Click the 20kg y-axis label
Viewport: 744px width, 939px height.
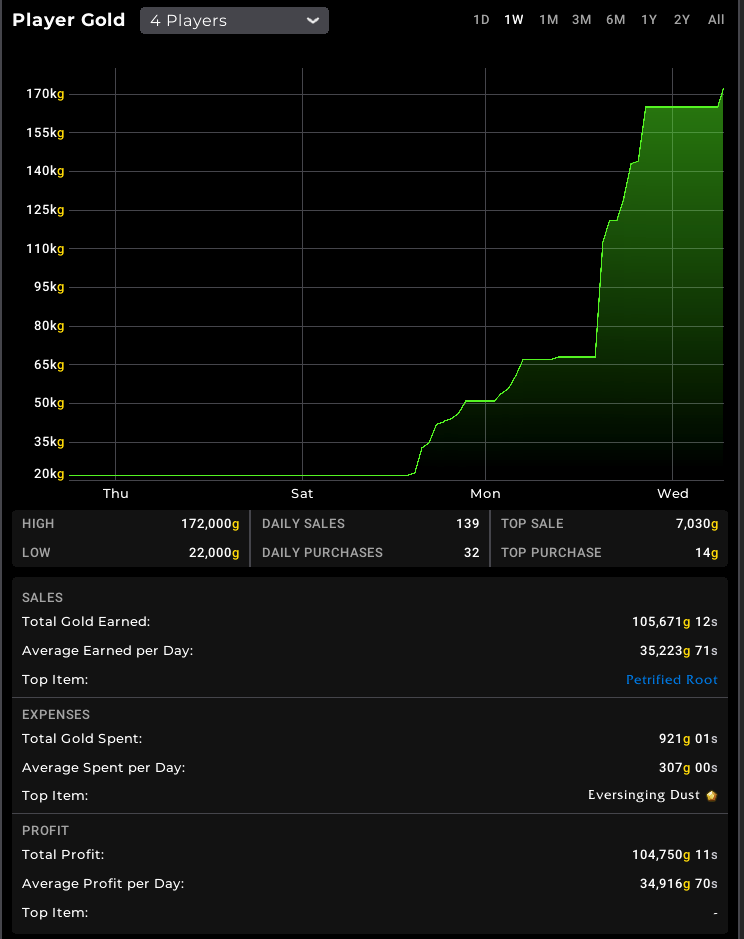49,474
